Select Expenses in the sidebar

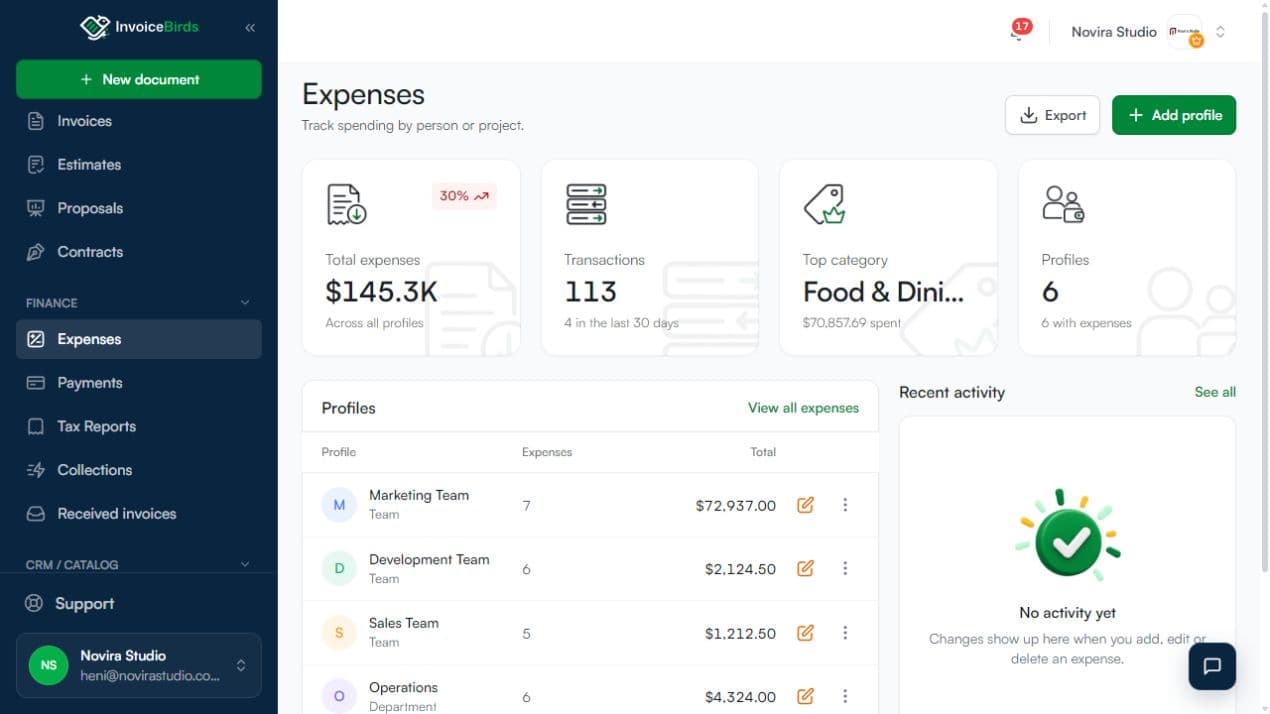coord(139,339)
